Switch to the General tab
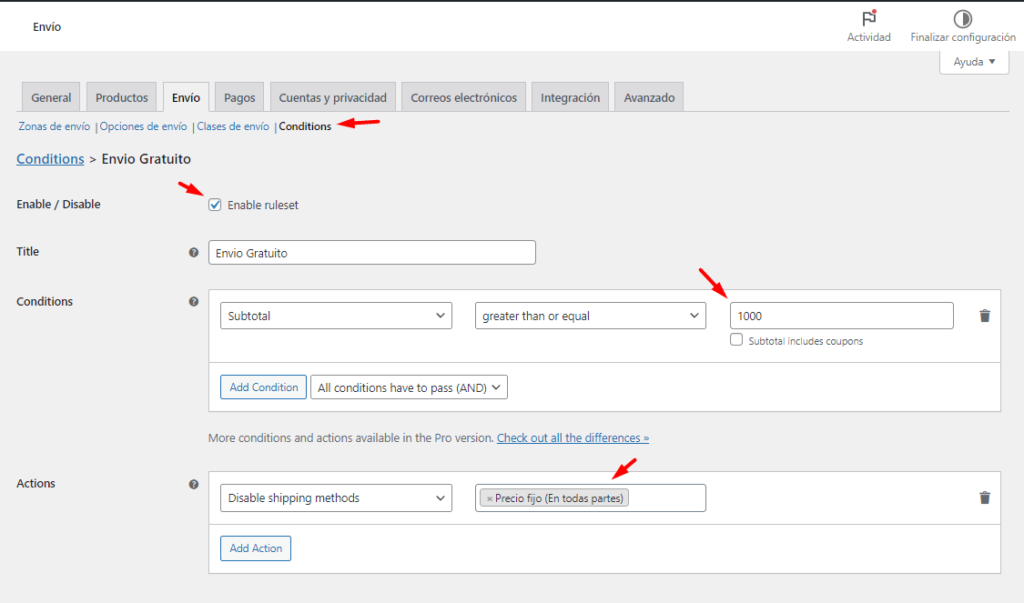Image resolution: width=1024 pixels, height=603 pixels. pyautogui.click(x=51, y=97)
